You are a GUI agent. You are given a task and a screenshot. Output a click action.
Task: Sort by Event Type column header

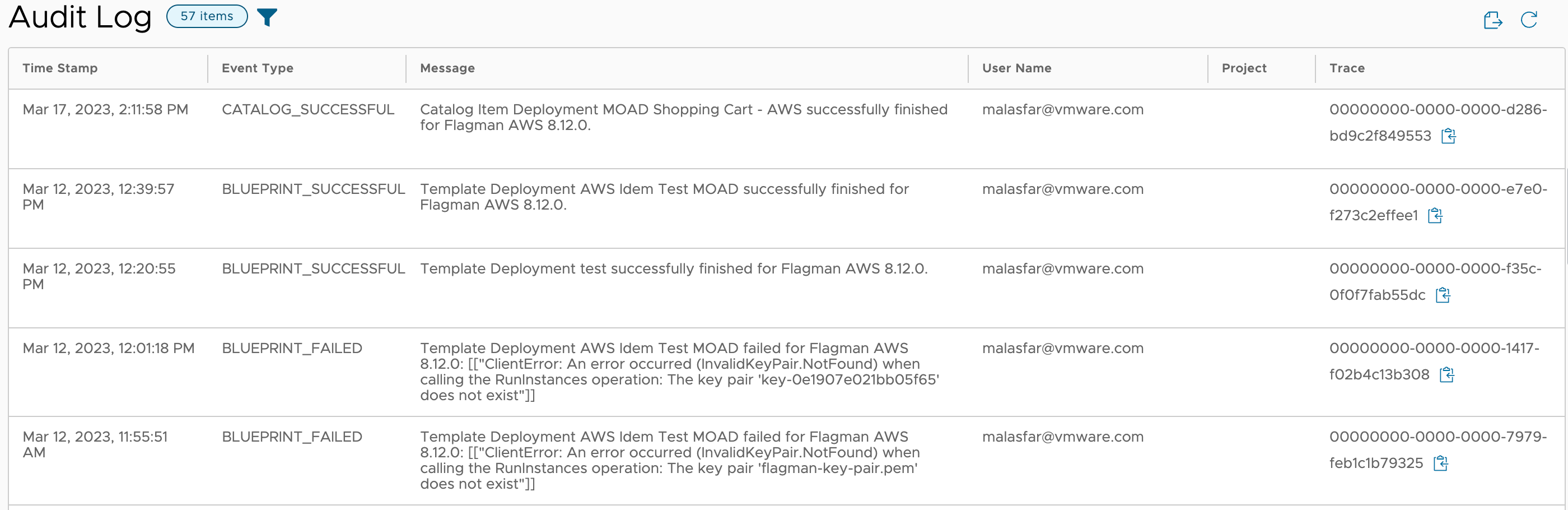coord(257,68)
